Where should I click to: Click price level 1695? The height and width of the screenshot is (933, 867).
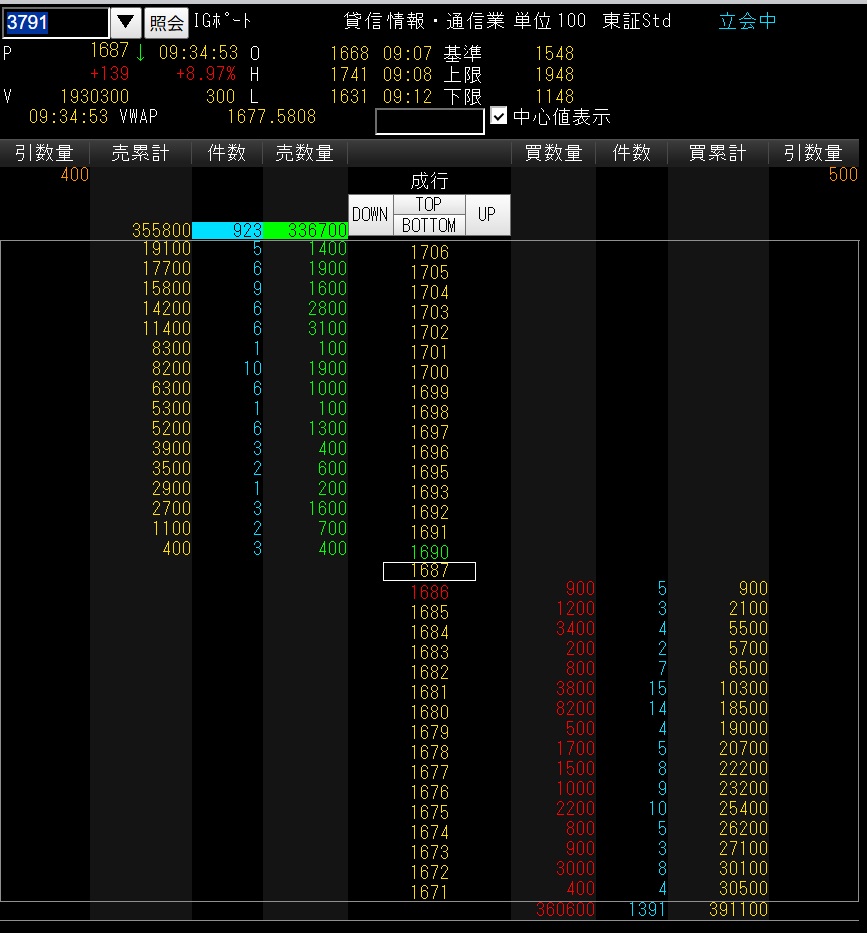(x=429, y=472)
